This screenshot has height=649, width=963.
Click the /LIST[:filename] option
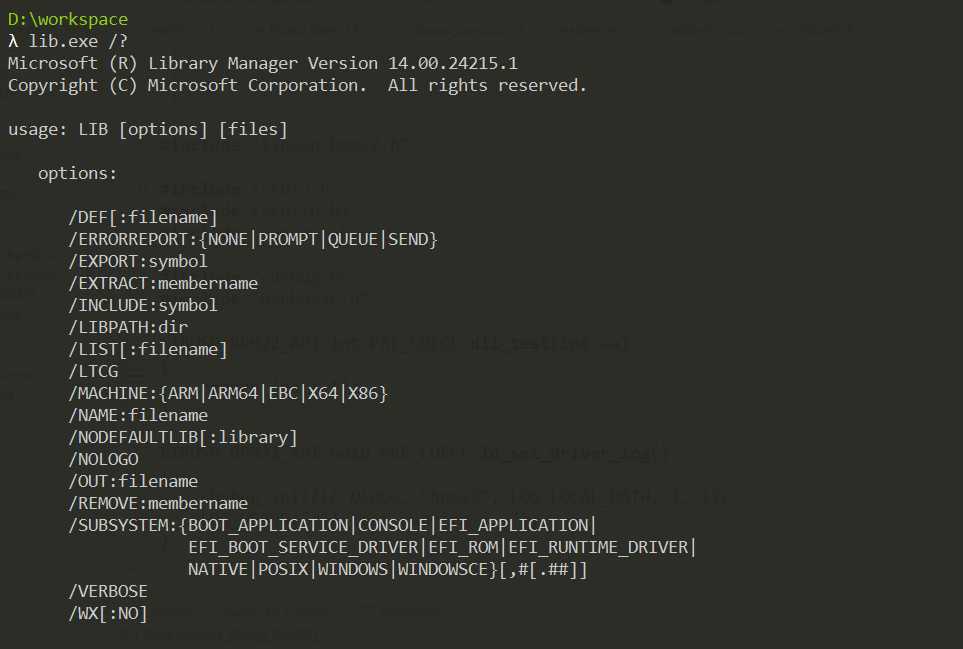(x=148, y=349)
